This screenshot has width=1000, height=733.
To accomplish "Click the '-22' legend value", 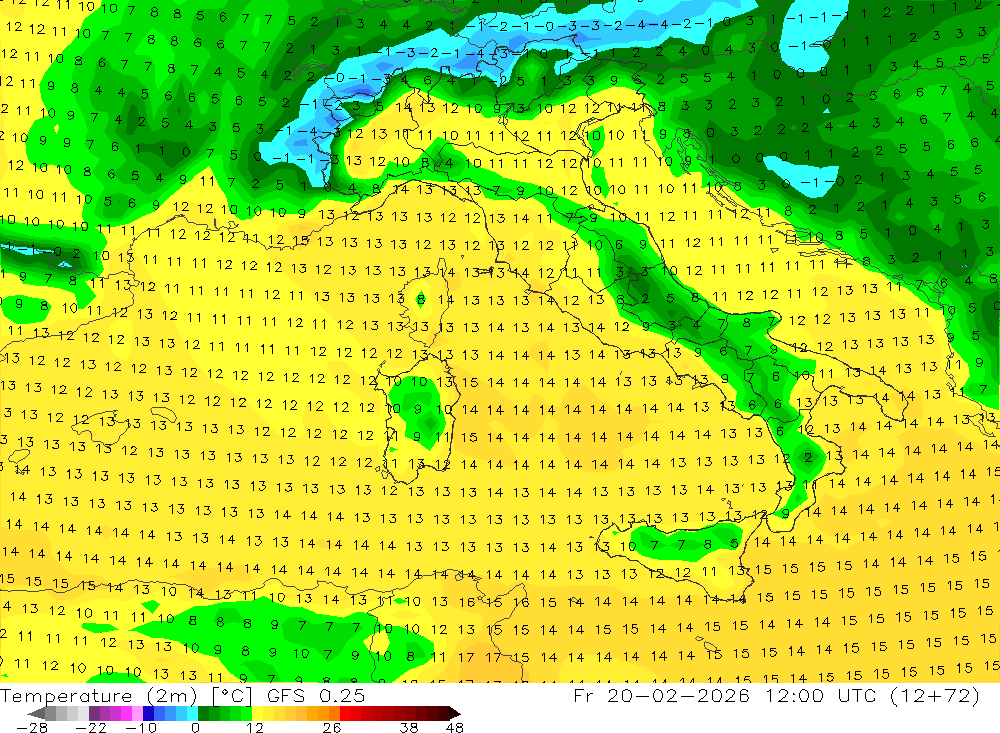I will coord(91,727).
